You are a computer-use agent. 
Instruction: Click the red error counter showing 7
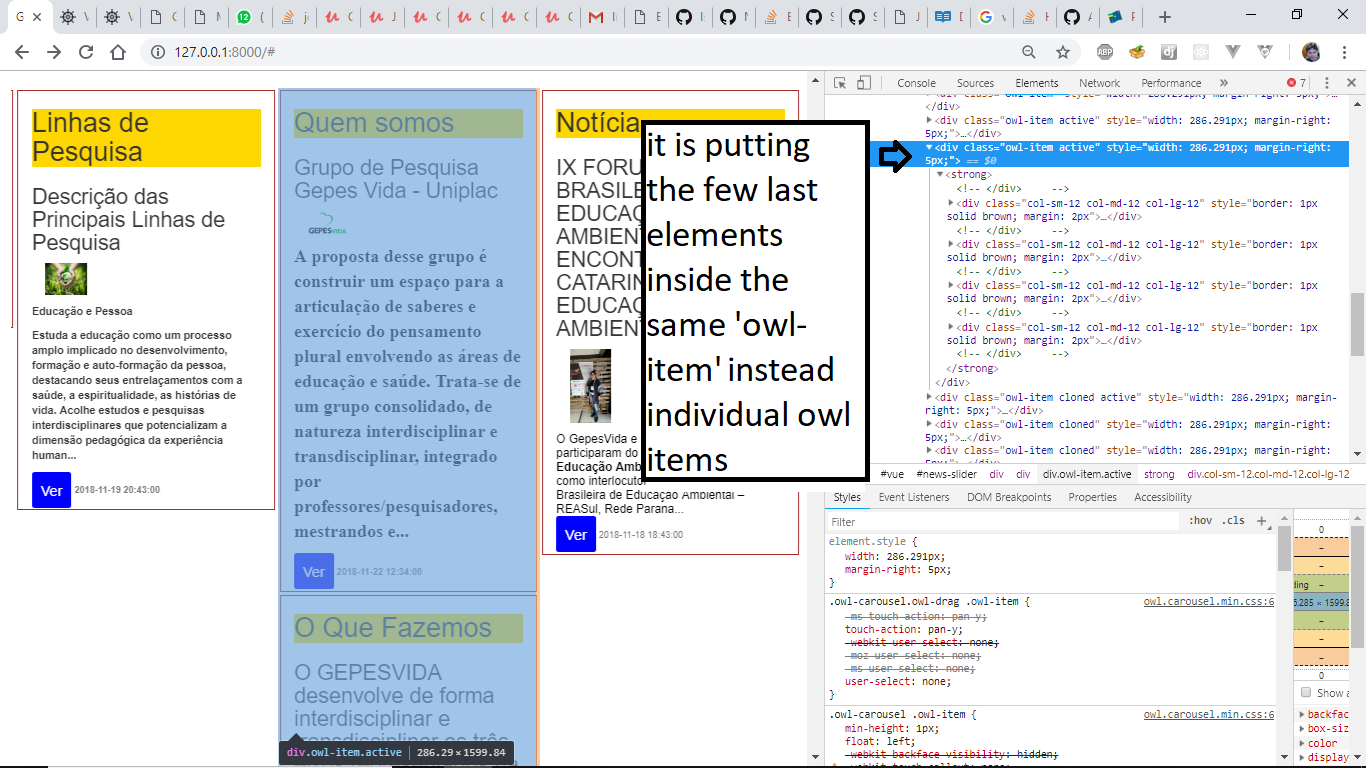tap(1293, 83)
